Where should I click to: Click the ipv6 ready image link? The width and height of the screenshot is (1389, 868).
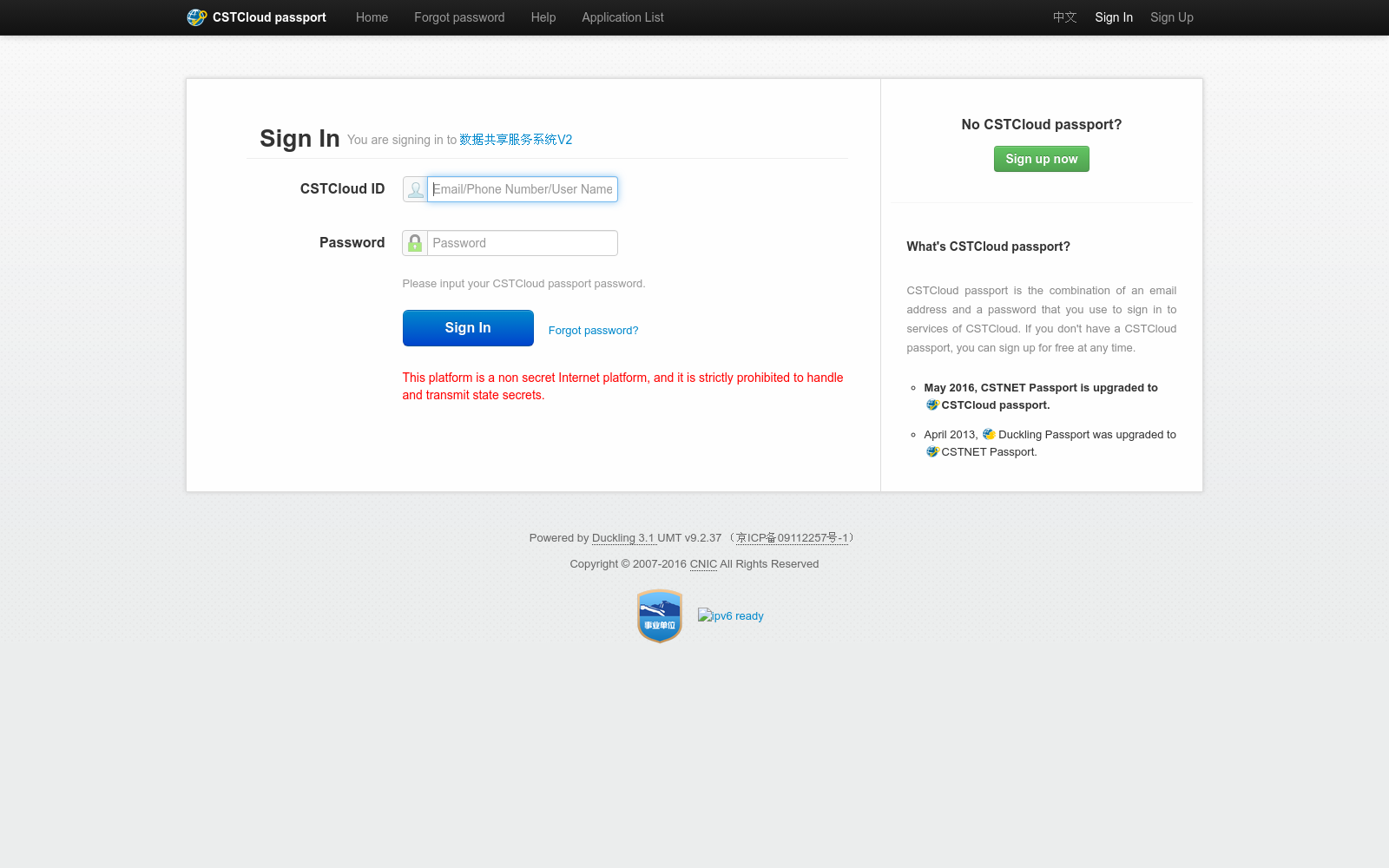point(731,616)
